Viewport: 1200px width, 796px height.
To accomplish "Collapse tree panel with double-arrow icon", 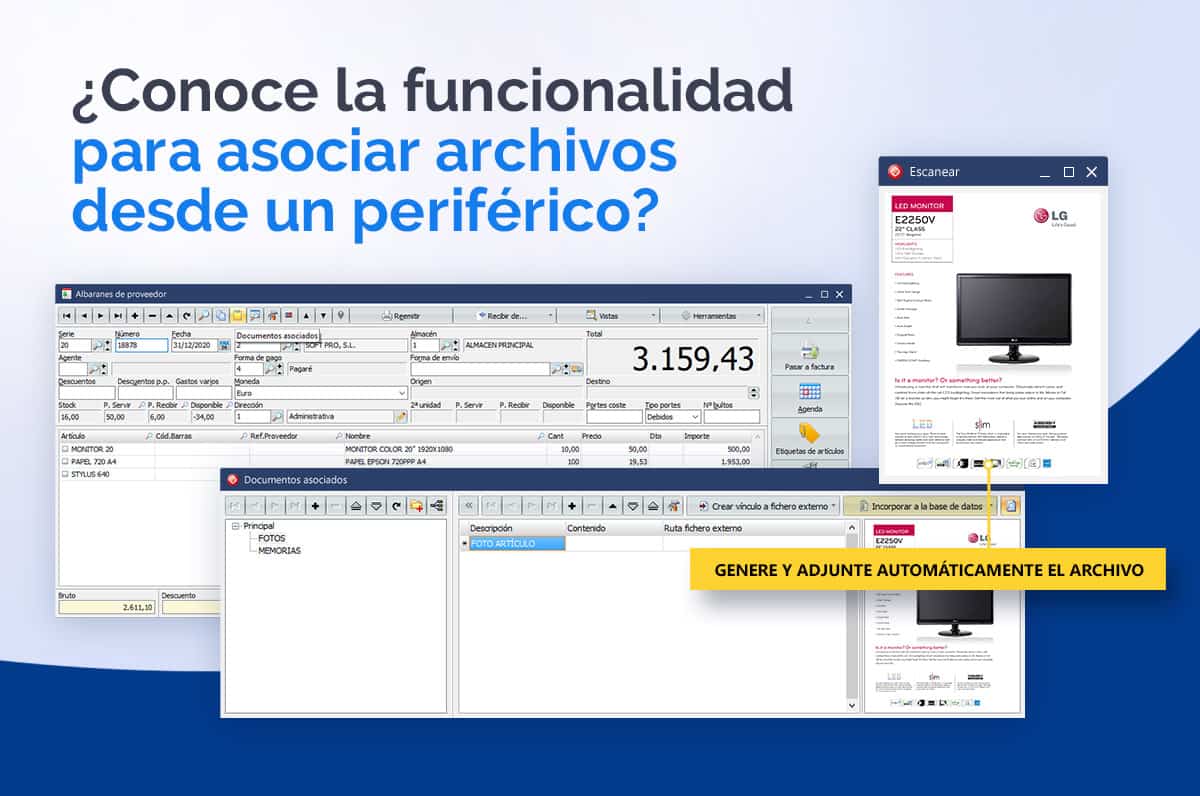I will click(x=469, y=506).
